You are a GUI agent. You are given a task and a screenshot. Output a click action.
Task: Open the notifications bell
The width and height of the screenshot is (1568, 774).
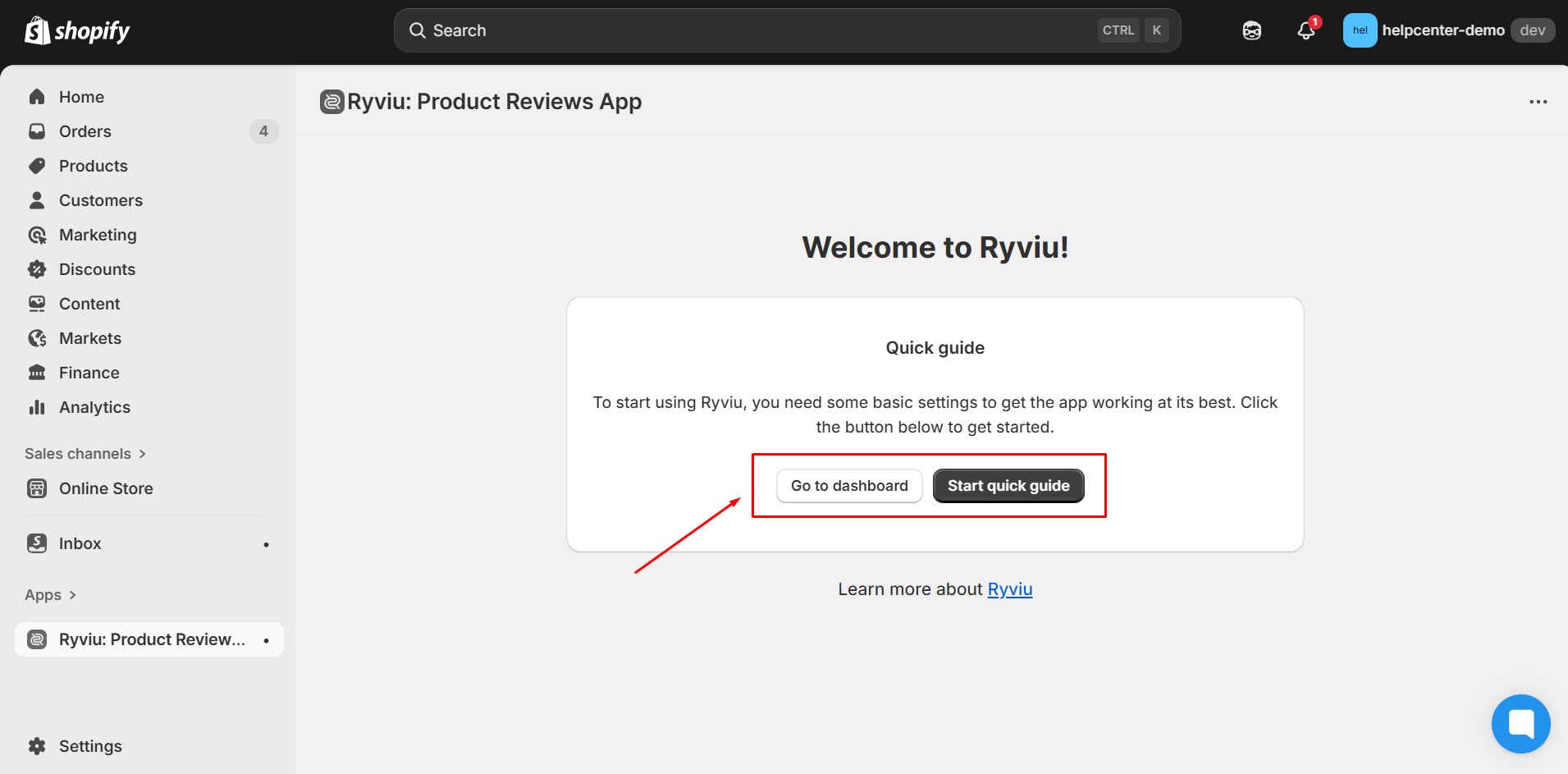[1306, 30]
